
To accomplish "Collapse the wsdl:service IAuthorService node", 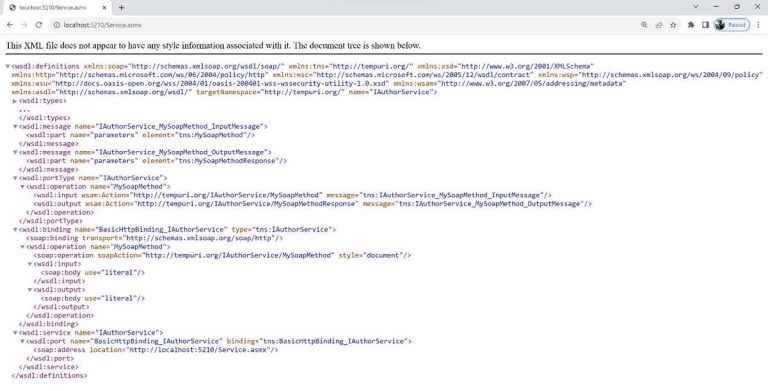I will pyautogui.click(x=15, y=333).
